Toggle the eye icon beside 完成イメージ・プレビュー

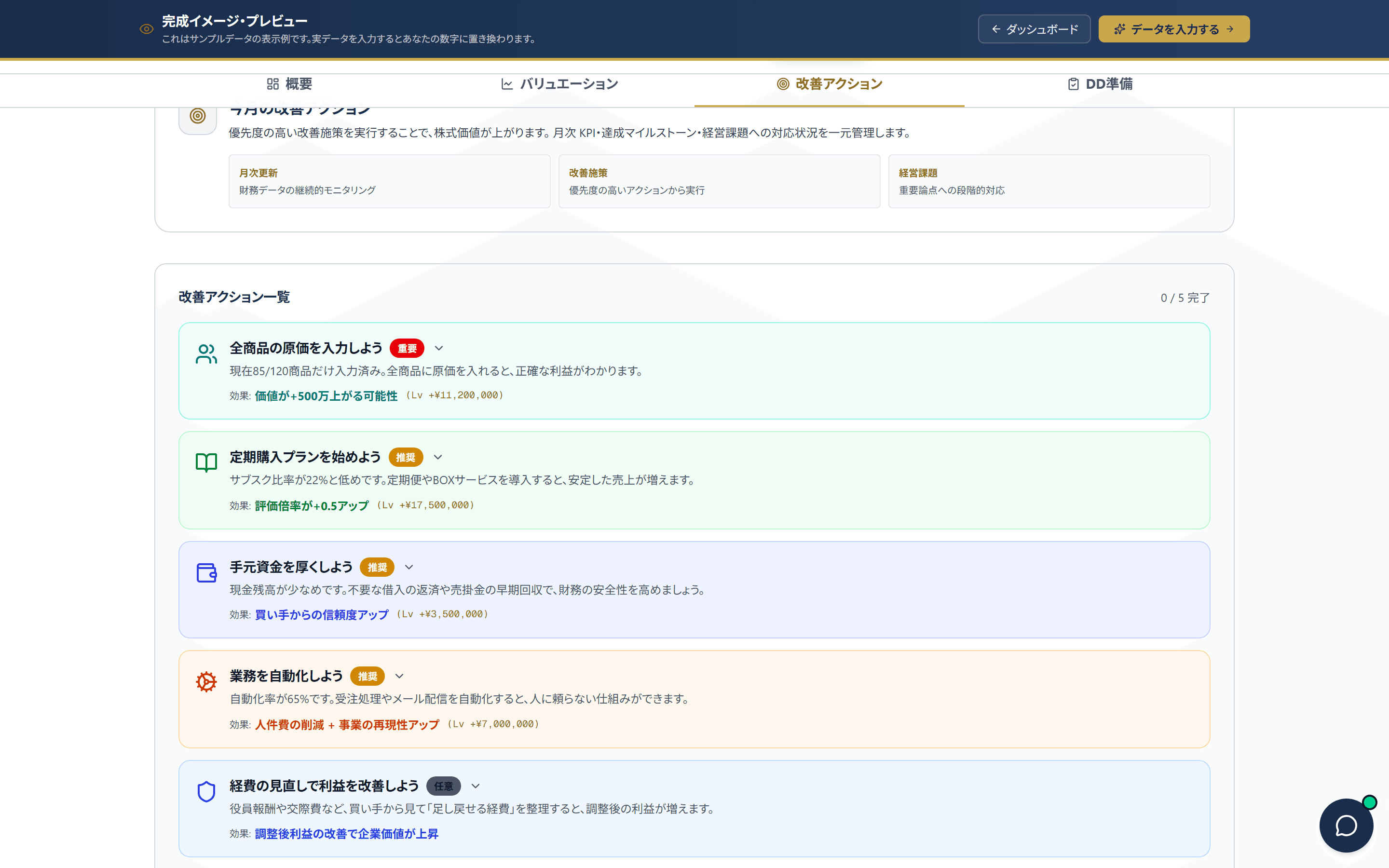[146, 29]
